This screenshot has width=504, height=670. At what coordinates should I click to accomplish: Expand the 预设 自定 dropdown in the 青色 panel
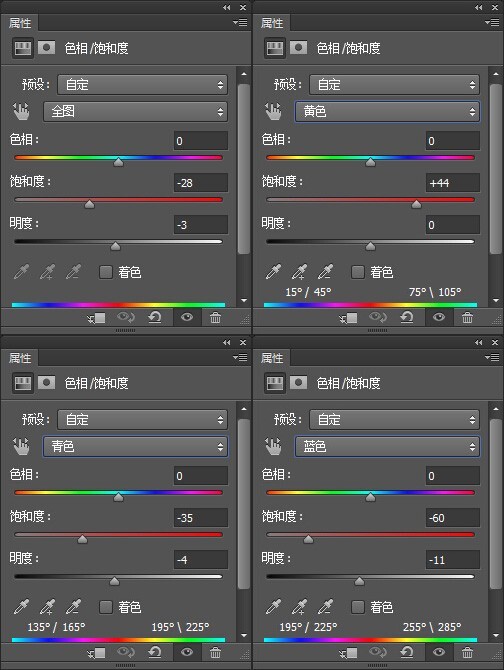pyautogui.click(x=143, y=419)
